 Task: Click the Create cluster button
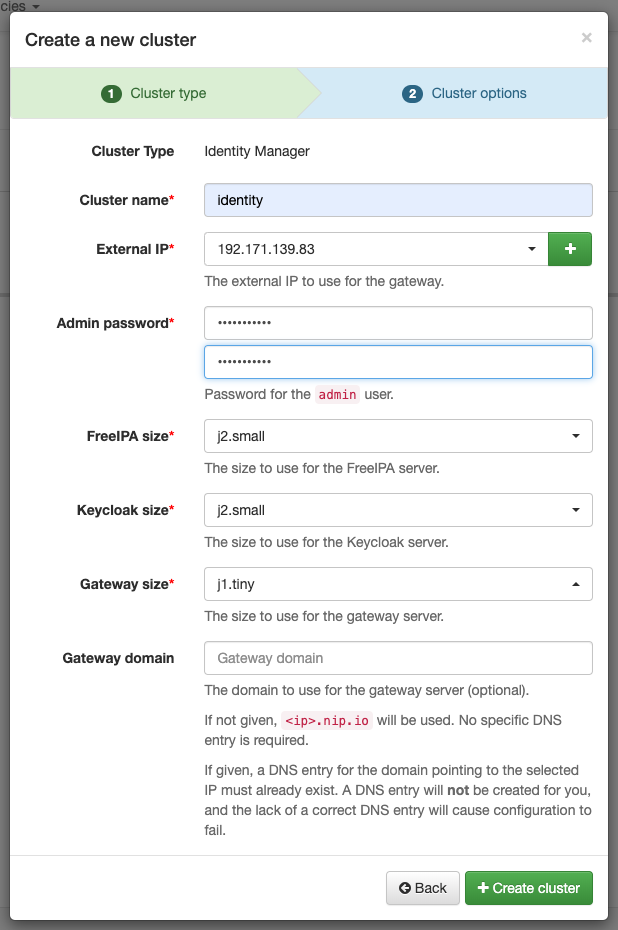pyautogui.click(x=529, y=888)
